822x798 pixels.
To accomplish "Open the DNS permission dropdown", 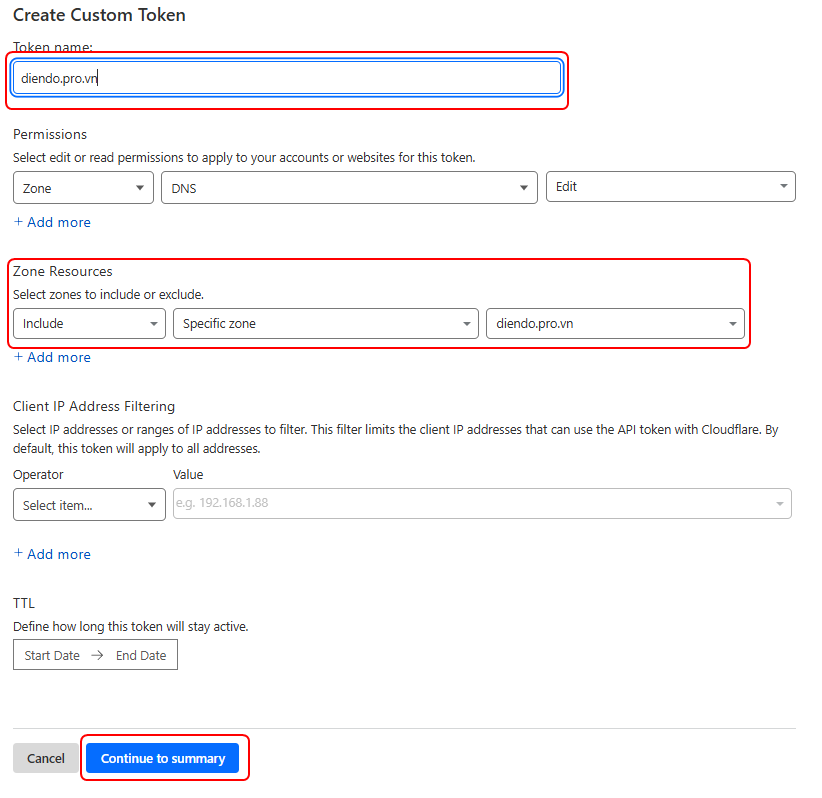I will [x=349, y=187].
